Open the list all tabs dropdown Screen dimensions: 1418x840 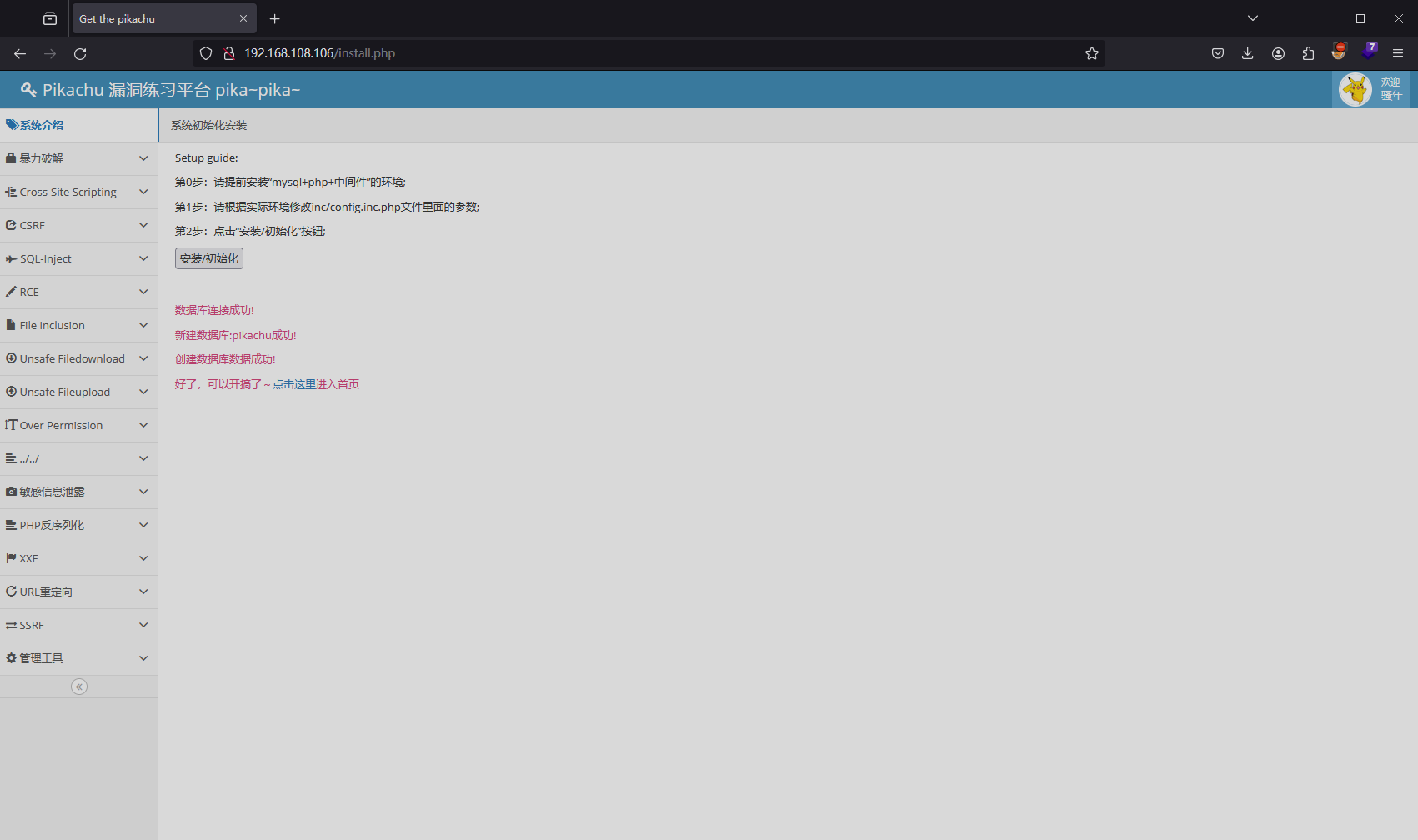click(1253, 18)
